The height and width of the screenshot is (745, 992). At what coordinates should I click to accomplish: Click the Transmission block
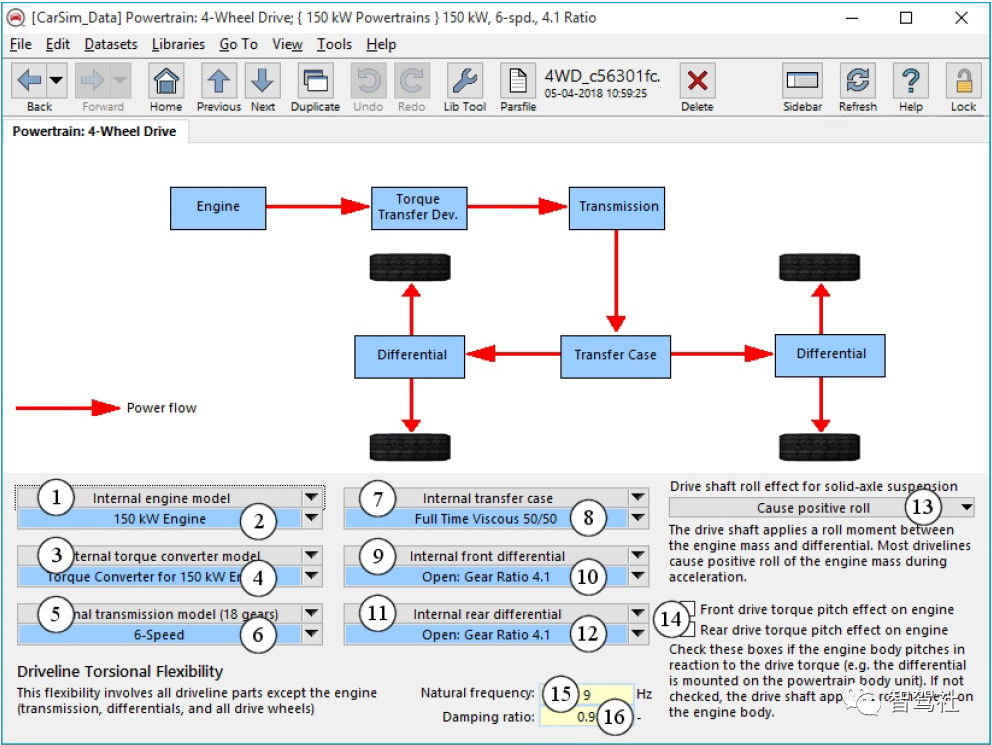tap(617, 208)
